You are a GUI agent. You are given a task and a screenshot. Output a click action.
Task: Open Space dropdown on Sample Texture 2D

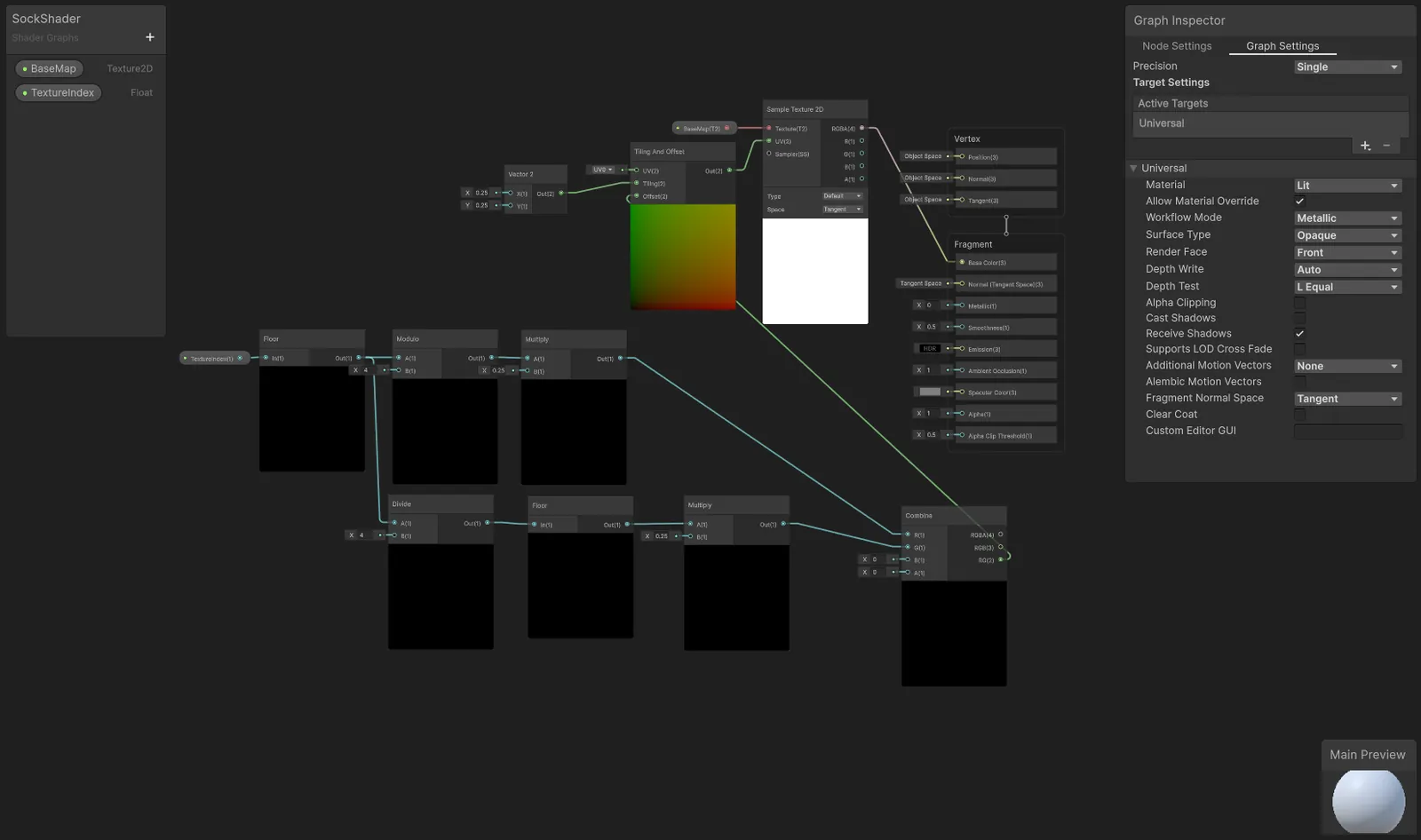coord(842,210)
